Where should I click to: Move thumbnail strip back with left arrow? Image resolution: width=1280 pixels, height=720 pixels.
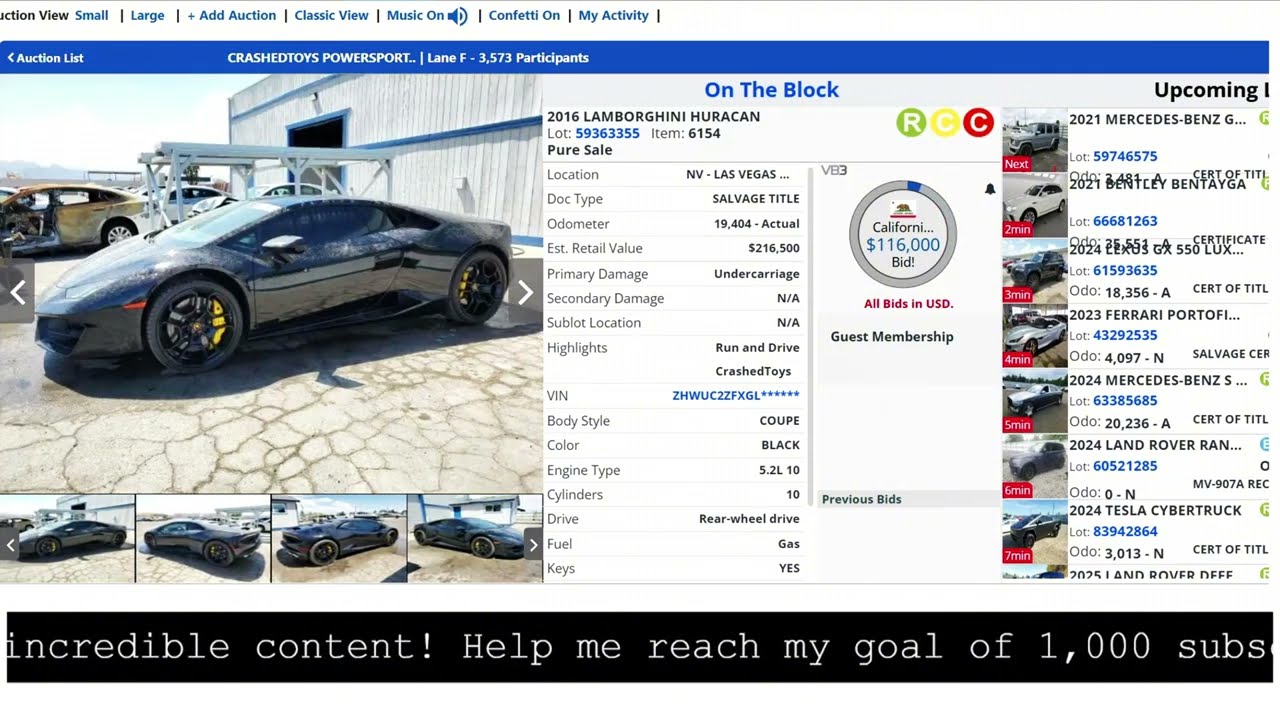(10, 545)
